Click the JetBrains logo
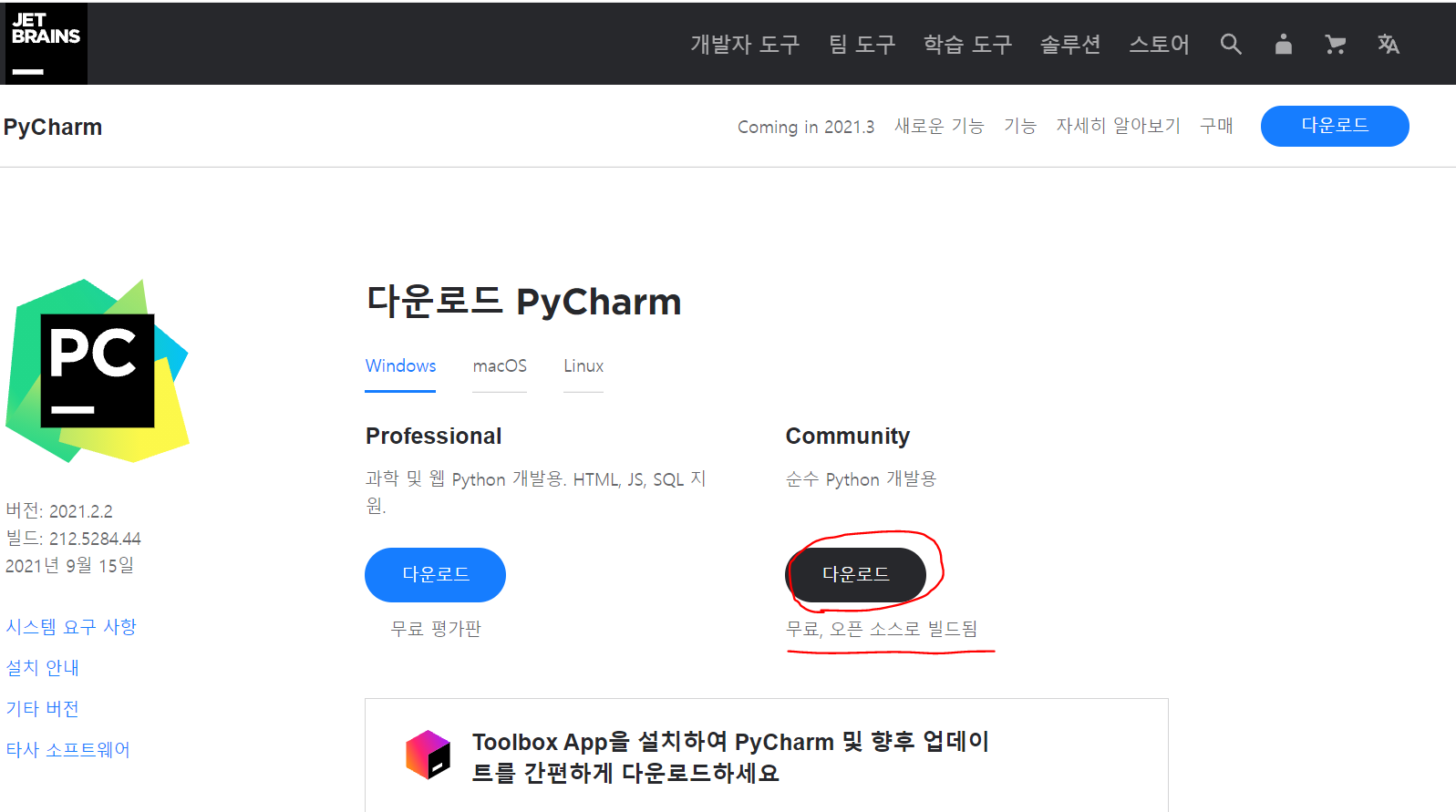Screen dimensions: 1456x812 click(46, 44)
